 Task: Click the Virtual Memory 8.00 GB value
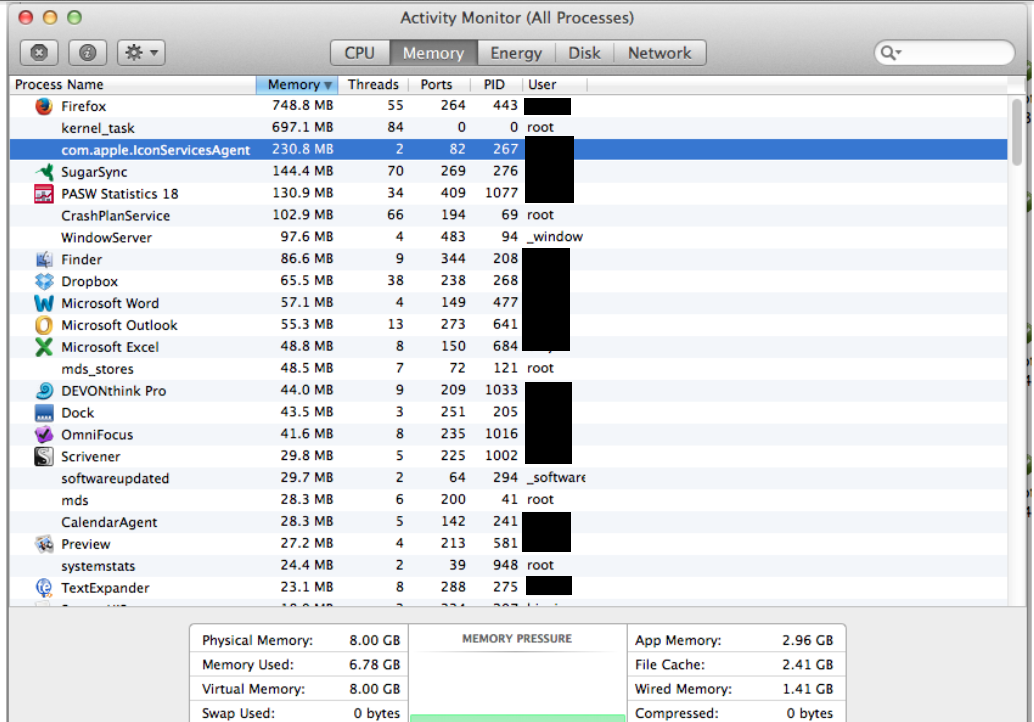point(375,689)
